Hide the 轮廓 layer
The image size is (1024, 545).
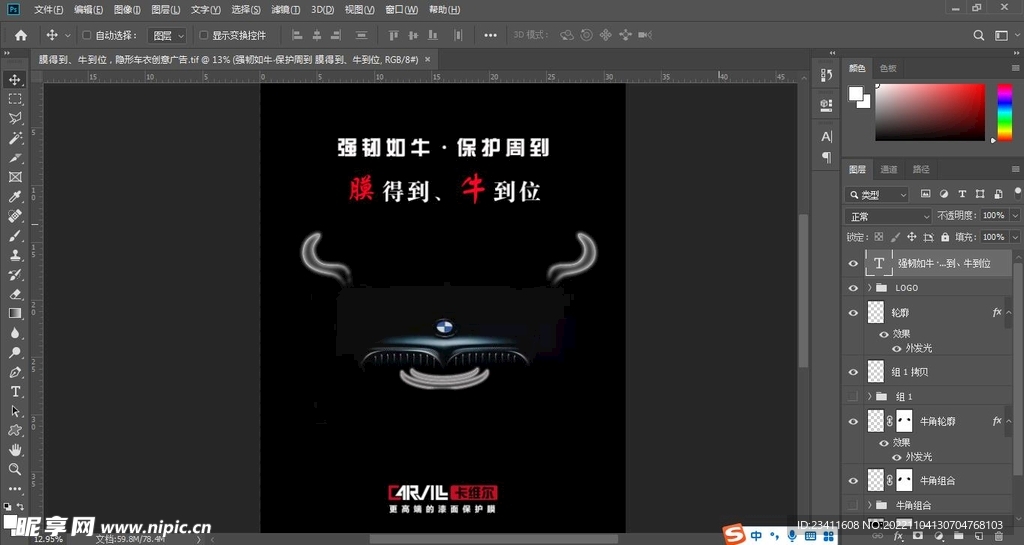coord(853,313)
